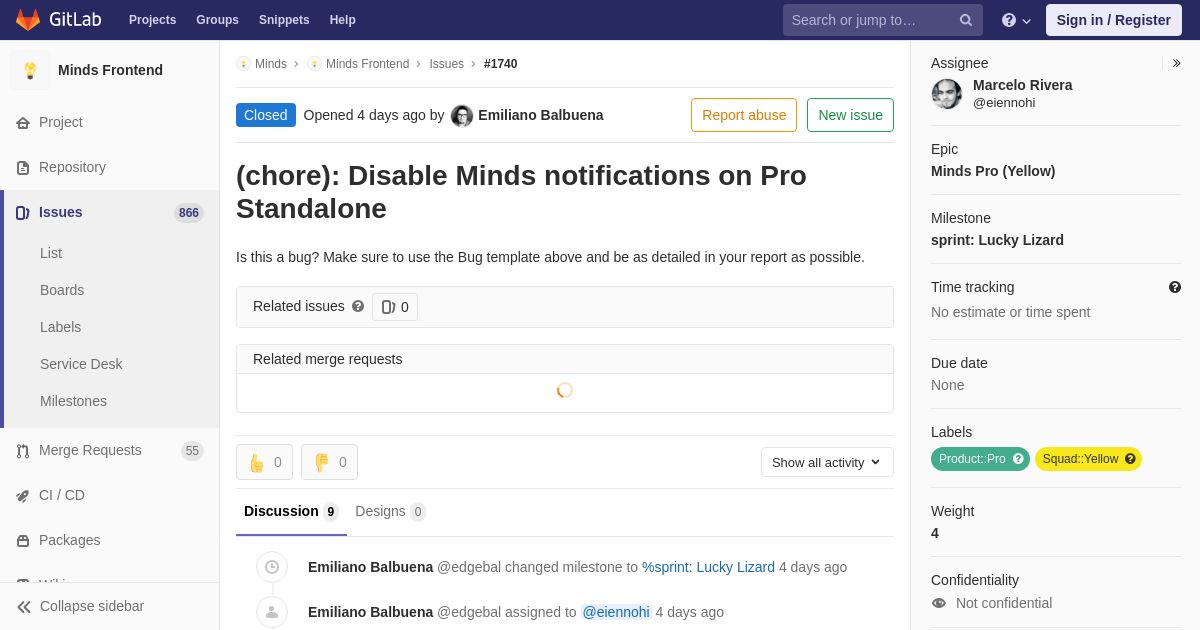Screen dimensions: 1200x630
Task: Click the Due date None value
Action: 948,385
